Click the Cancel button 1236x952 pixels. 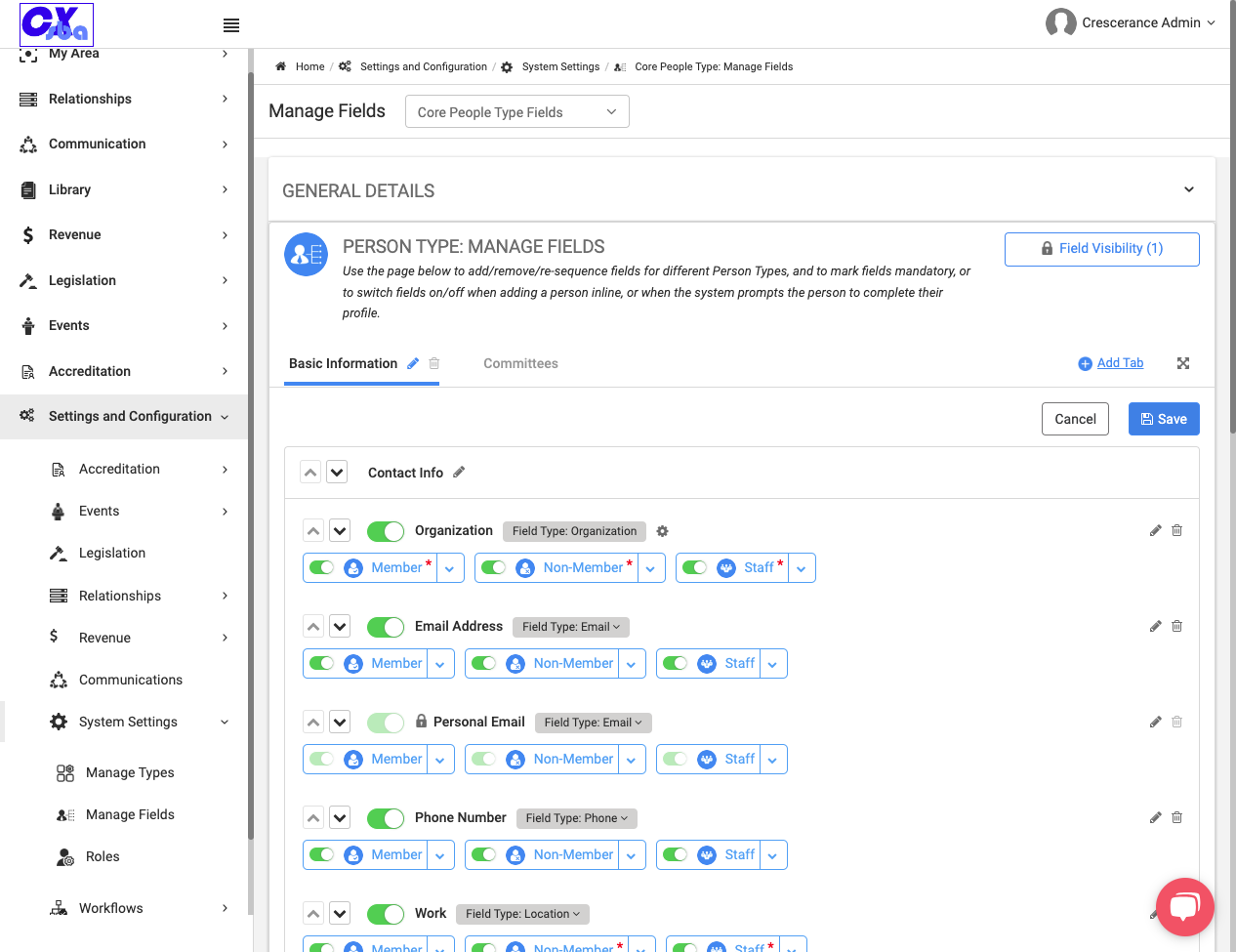1075,419
